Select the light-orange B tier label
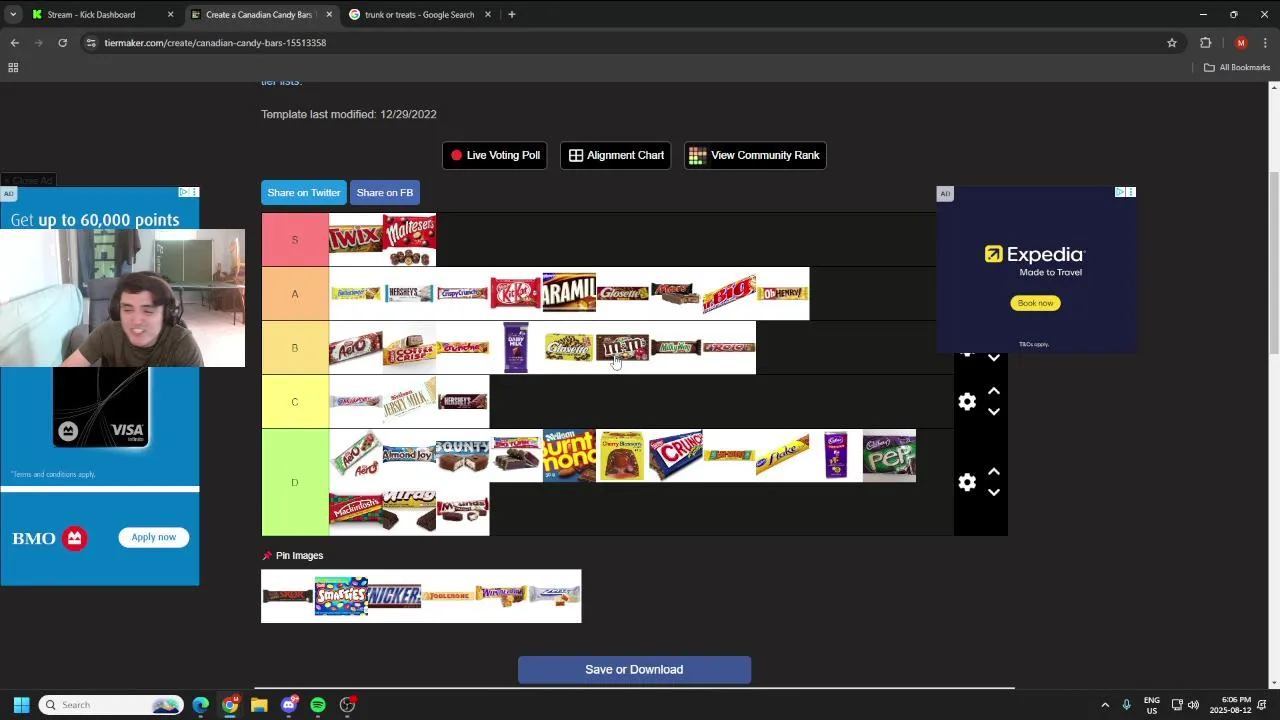1280x720 pixels. coord(295,348)
